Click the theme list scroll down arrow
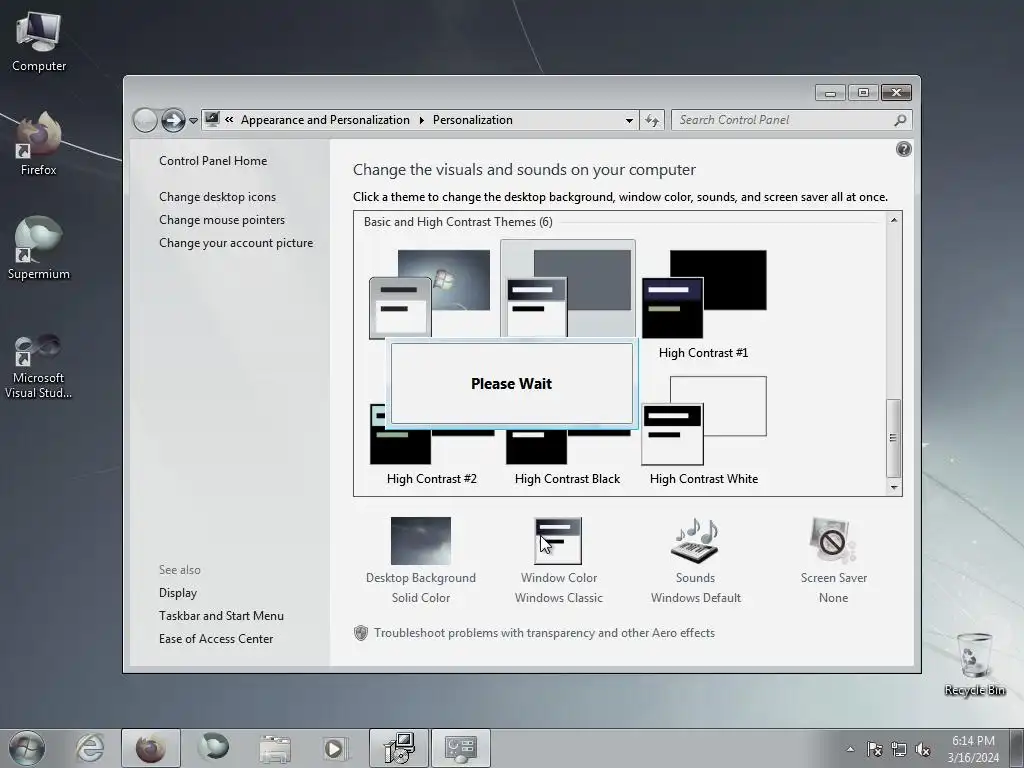1024x768 pixels. tap(893, 488)
